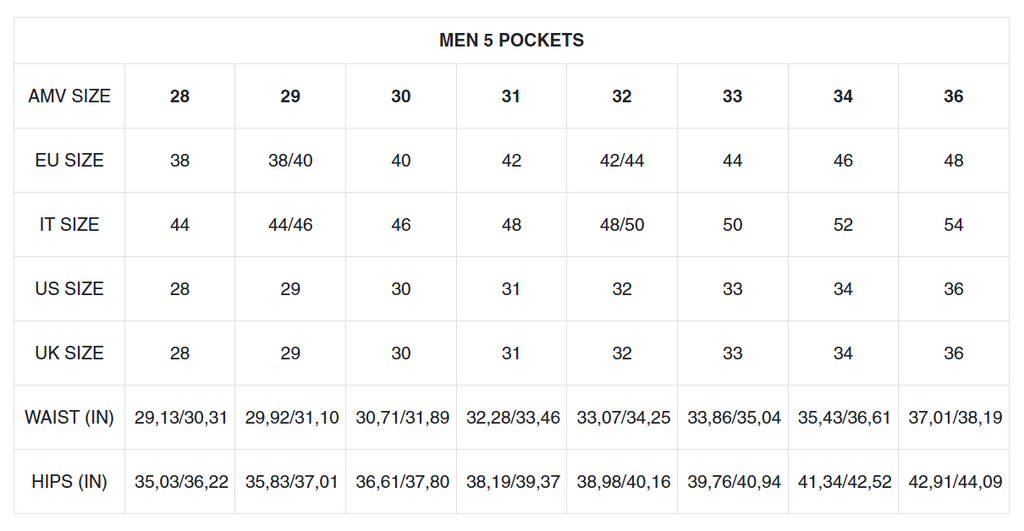Select hips value 42,91/44,09
This screenshot has width=1024, height=531.
pos(955,482)
